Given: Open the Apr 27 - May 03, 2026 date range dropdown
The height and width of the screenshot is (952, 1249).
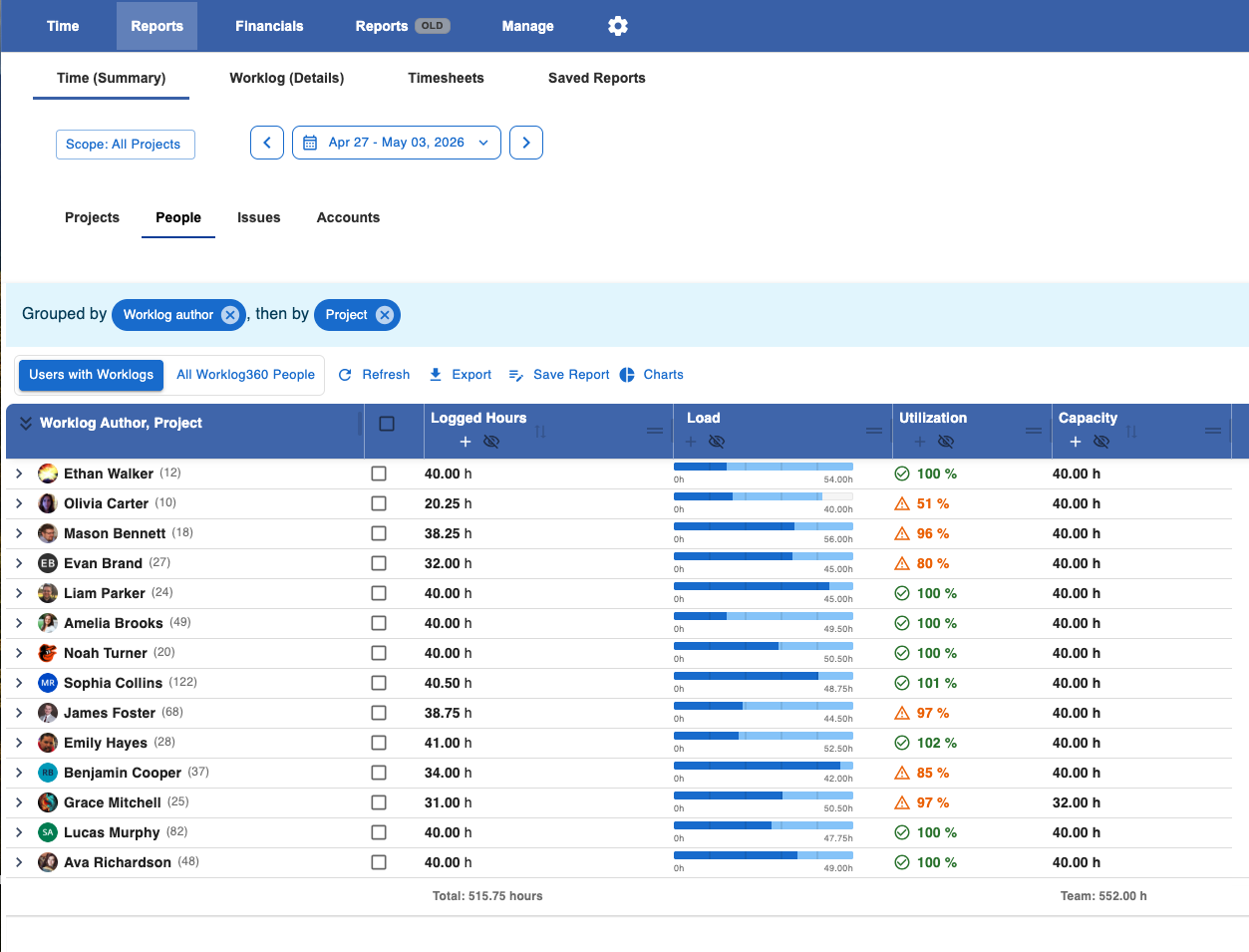Looking at the screenshot, I should point(397,143).
